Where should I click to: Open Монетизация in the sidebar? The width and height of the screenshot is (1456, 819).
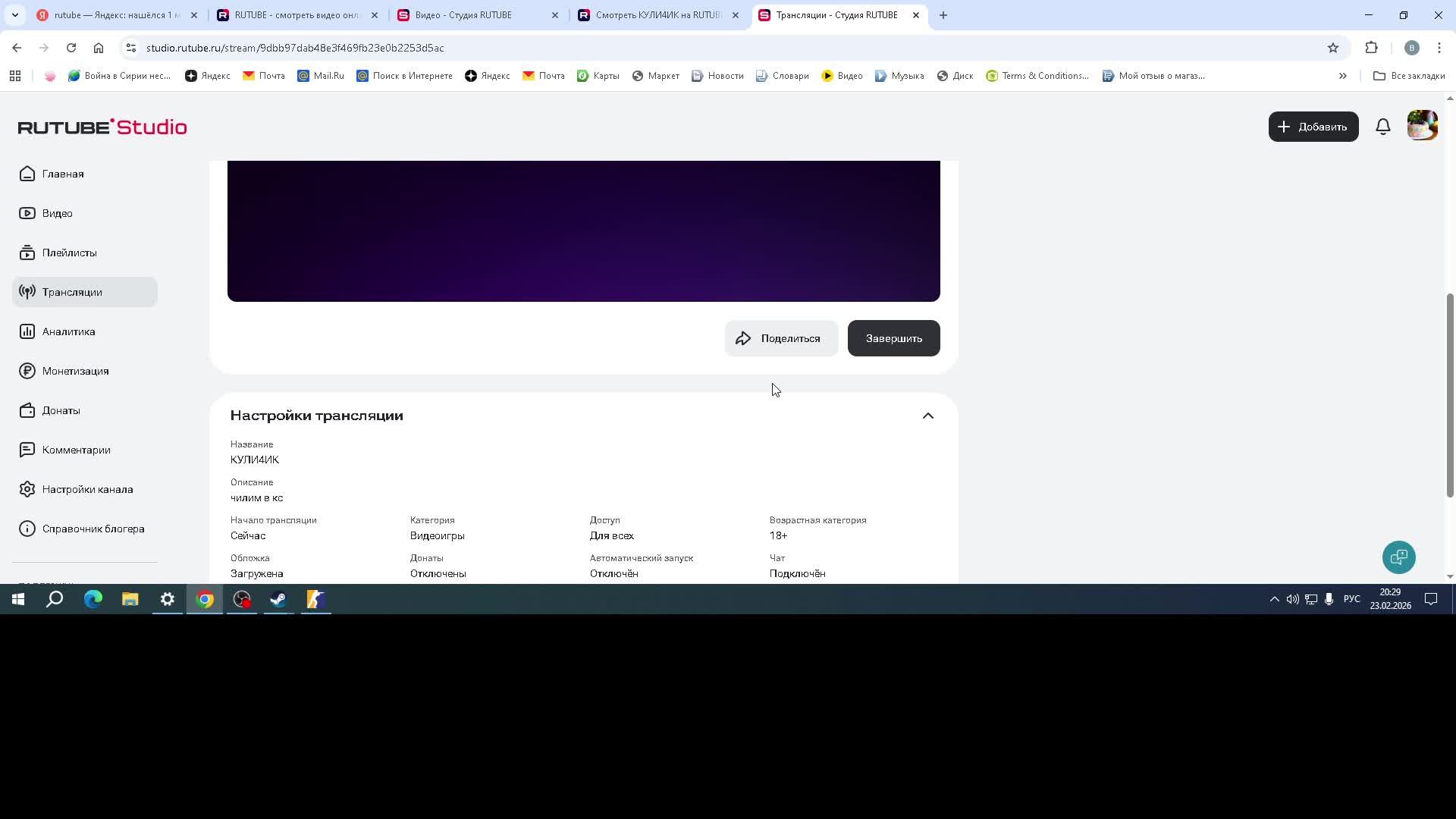[75, 371]
